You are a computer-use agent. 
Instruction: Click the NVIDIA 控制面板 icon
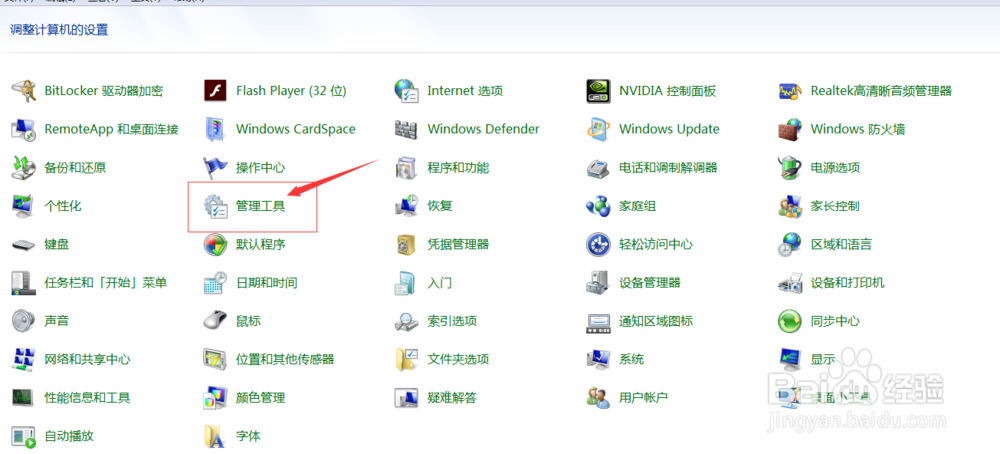tap(598, 91)
